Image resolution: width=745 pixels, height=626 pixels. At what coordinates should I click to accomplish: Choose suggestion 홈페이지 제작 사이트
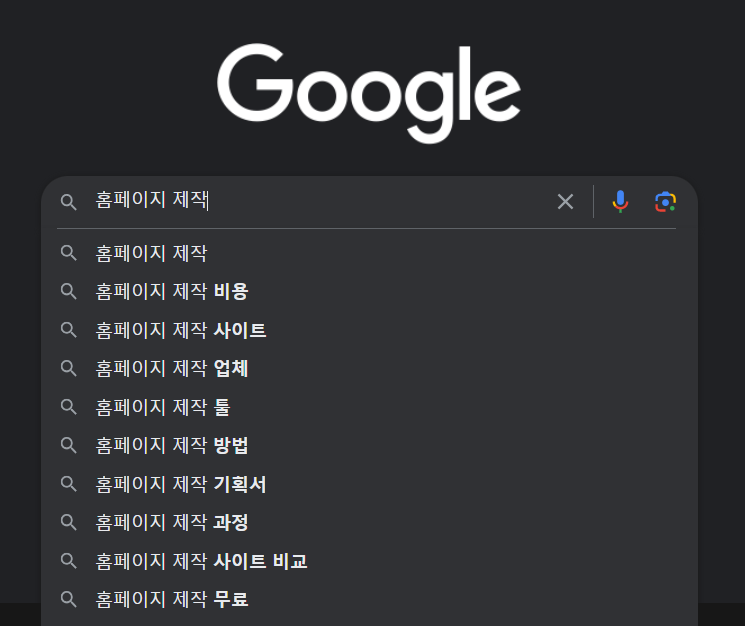click(370, 330)
